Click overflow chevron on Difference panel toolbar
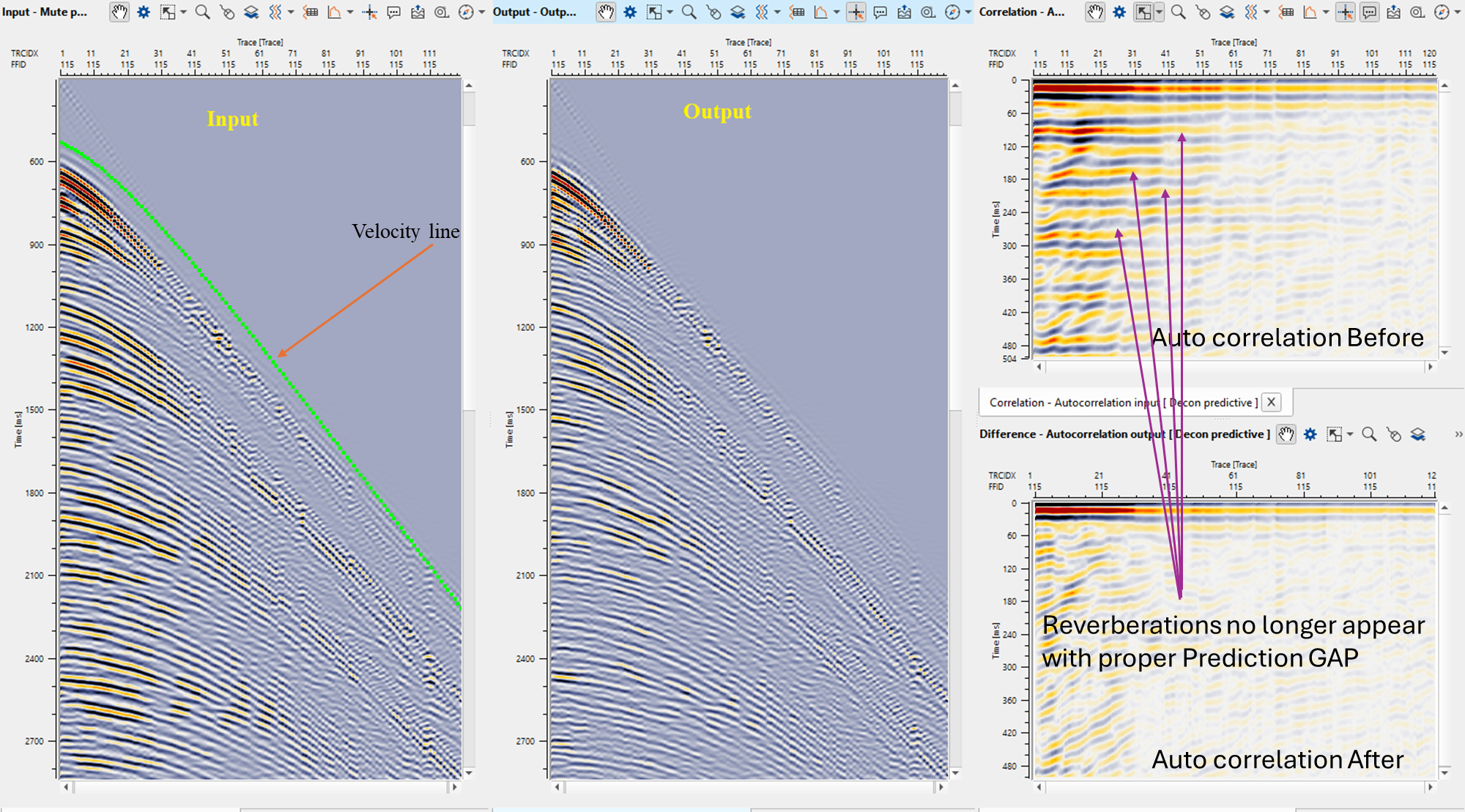This screenshot has height=812, width=1465. [1458, 434]
